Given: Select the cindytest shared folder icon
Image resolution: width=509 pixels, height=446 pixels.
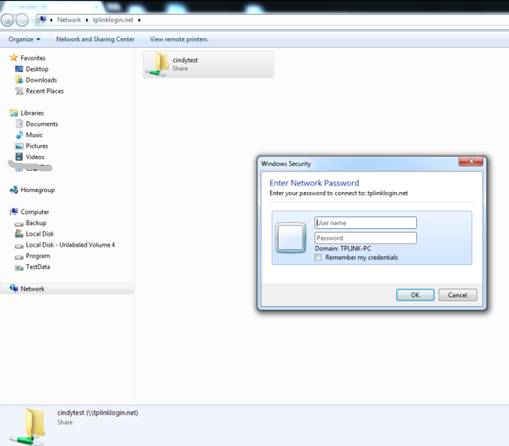Looking at the screenshot, I should (157, 65).
